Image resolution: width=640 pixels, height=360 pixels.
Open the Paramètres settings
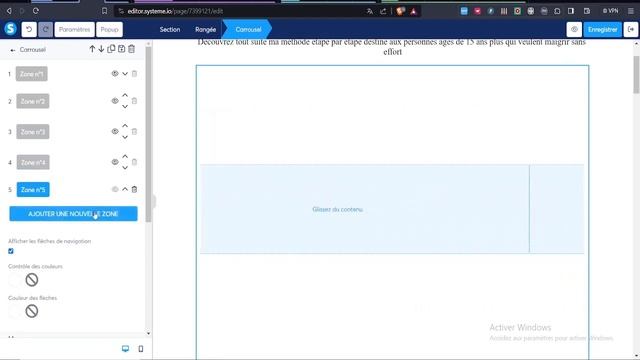click(74, 29)
